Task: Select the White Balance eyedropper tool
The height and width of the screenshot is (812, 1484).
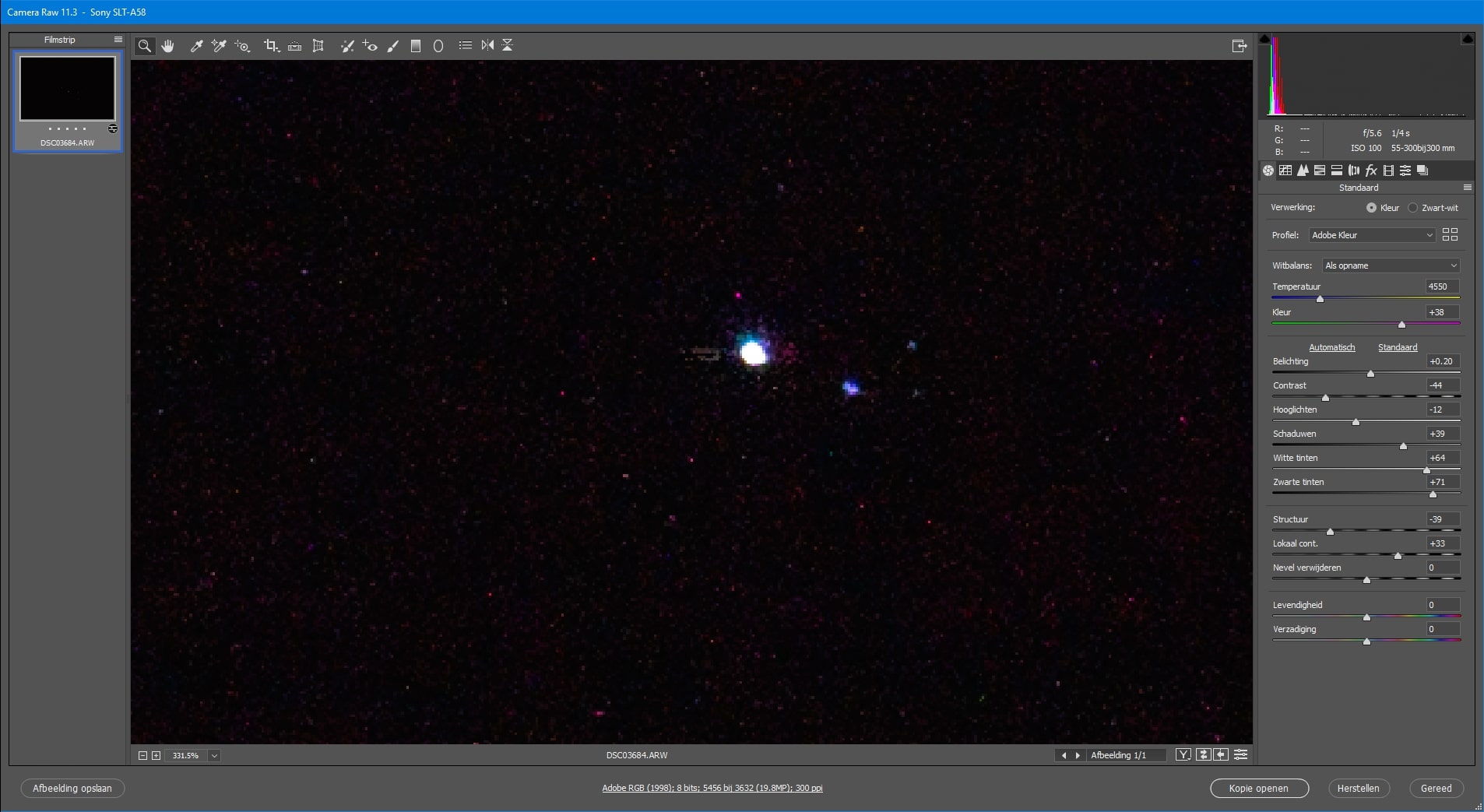Action: tap(197, 46)
